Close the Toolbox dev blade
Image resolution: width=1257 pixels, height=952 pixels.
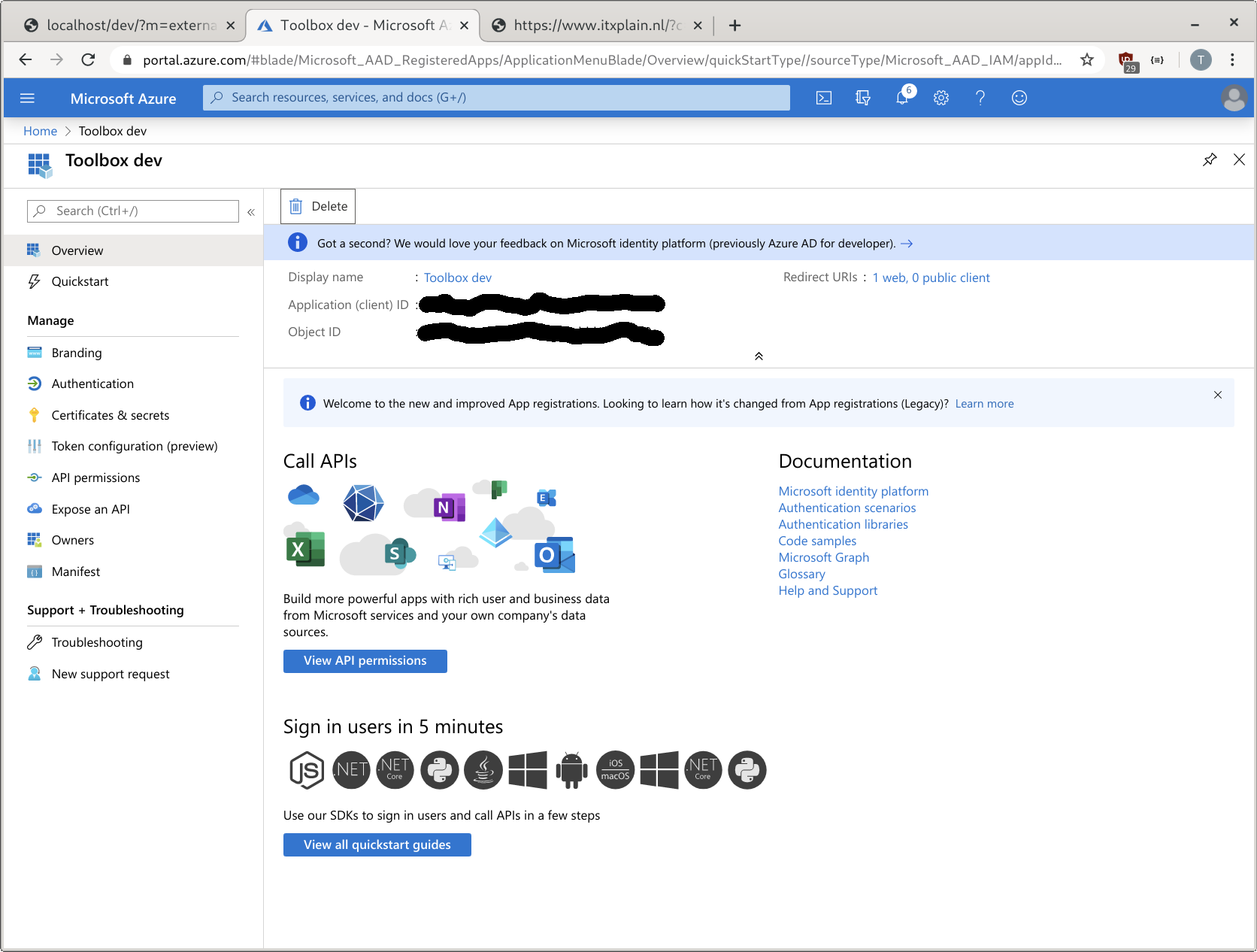(1239, 159)
